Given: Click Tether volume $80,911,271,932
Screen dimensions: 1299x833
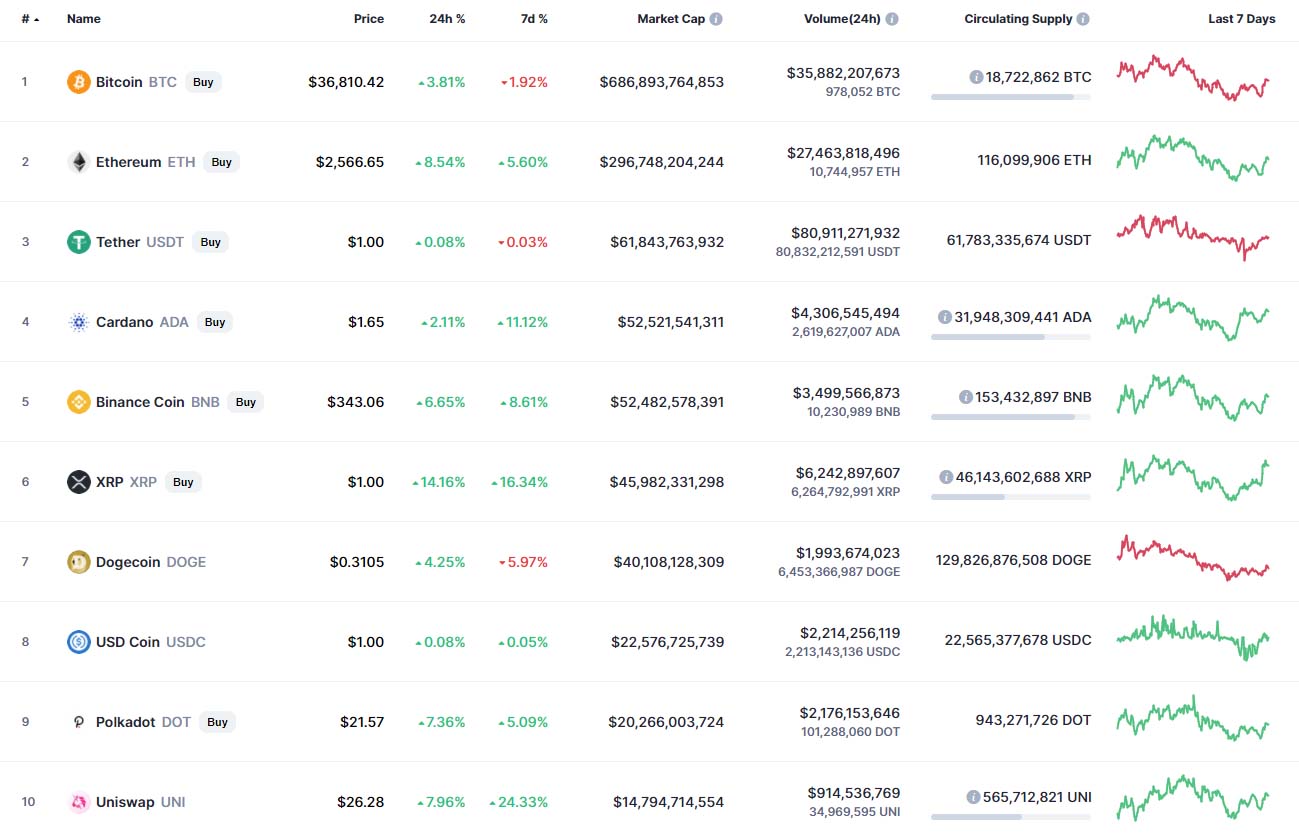Looking at the screenshot, I should pyautogui.click(x=846, y=233).
